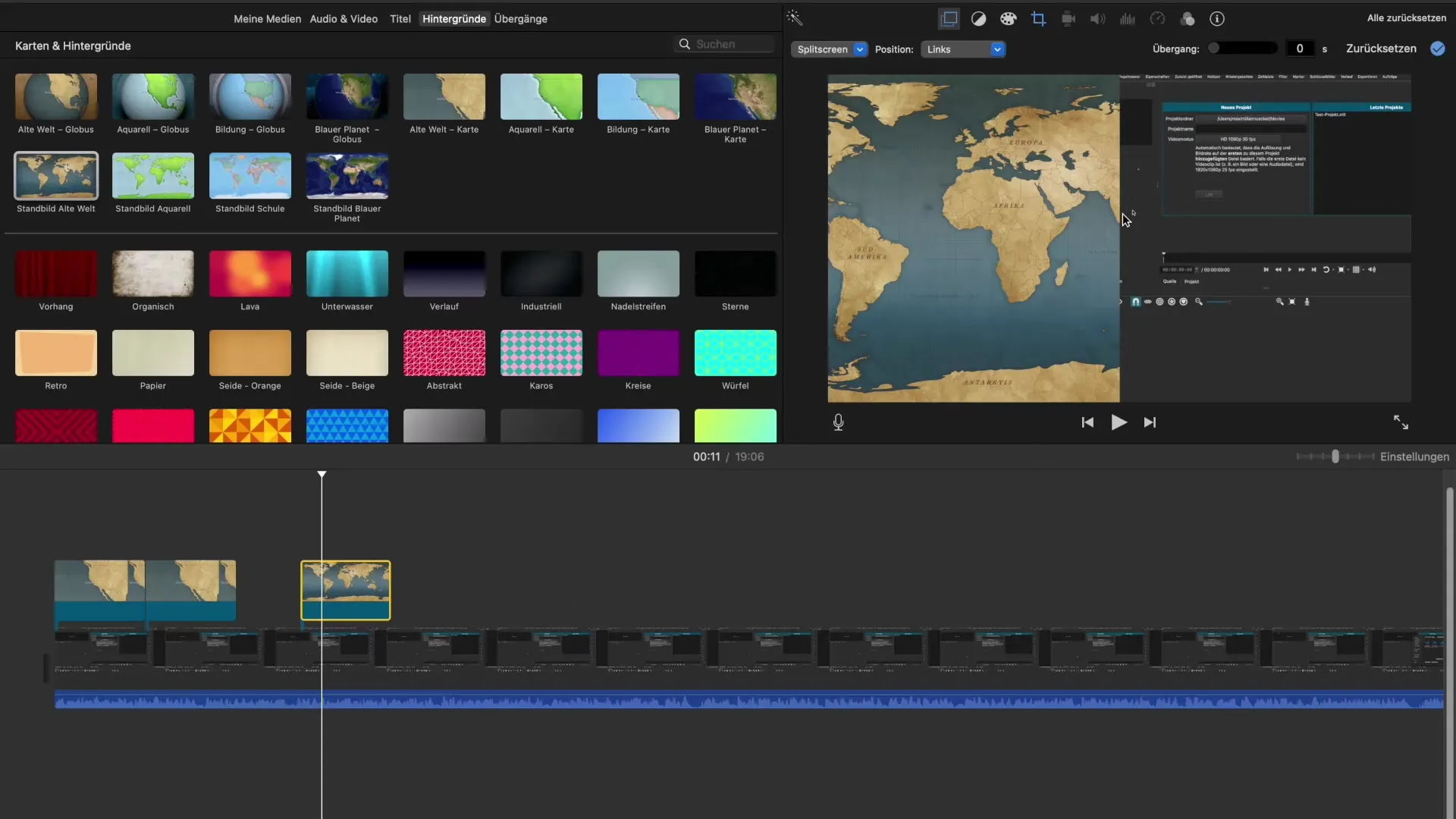Image resolution: width=1456 pixels, height=819 pixels.
Task: Select the Blauer Planet – Karte thumbnail
Action: pyautogui.click(x=736, y=96)
